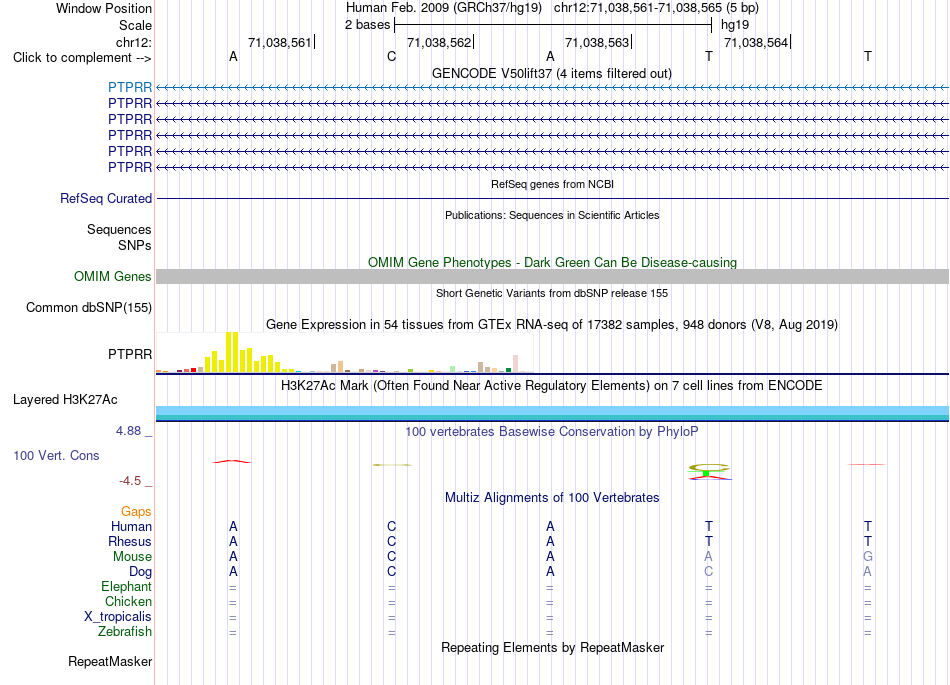Click the OMIM Gene Phenotypes title

[x=552, y=262]
